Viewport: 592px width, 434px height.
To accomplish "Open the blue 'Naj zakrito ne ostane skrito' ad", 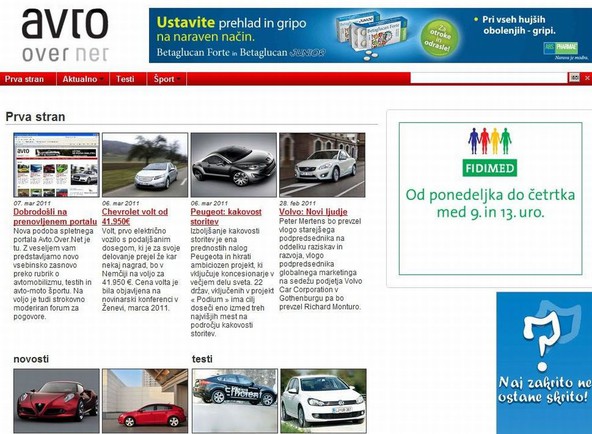I will point(544,363).
